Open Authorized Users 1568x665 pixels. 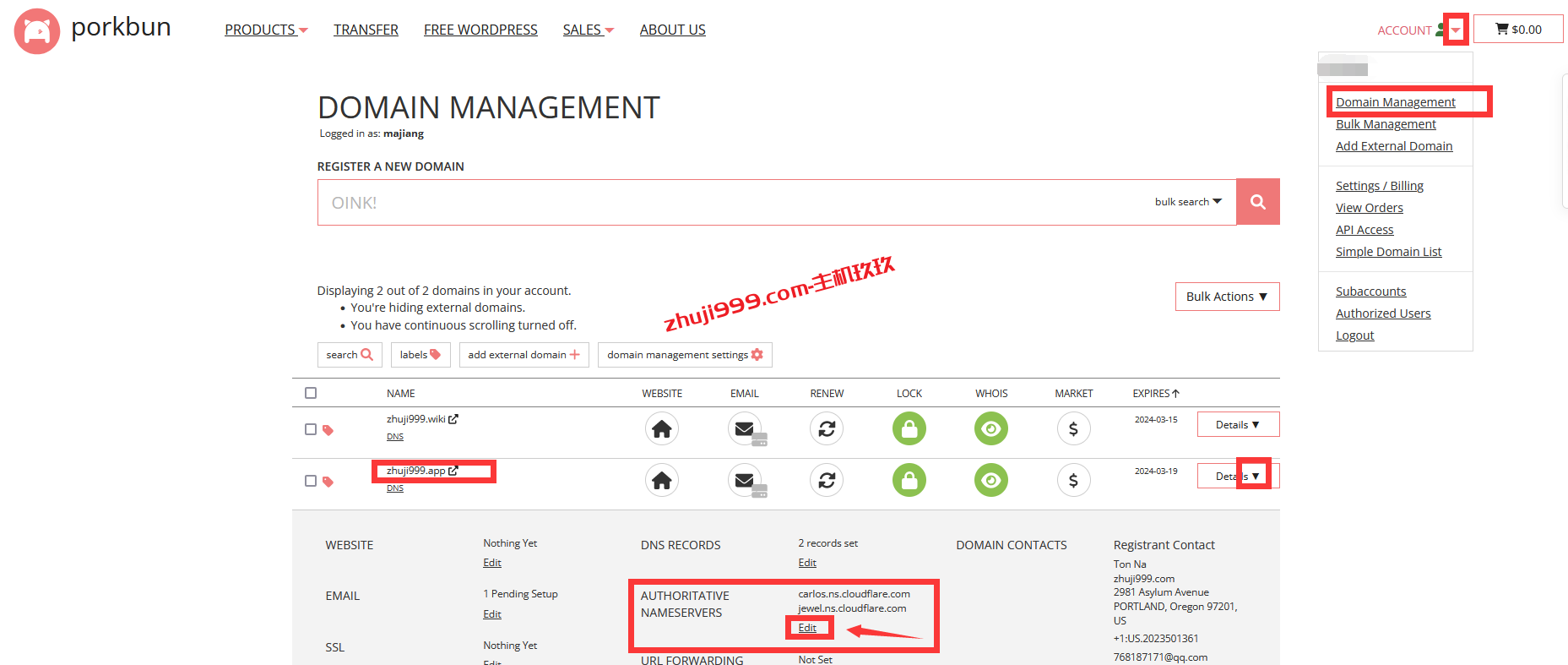[1383, 313]
